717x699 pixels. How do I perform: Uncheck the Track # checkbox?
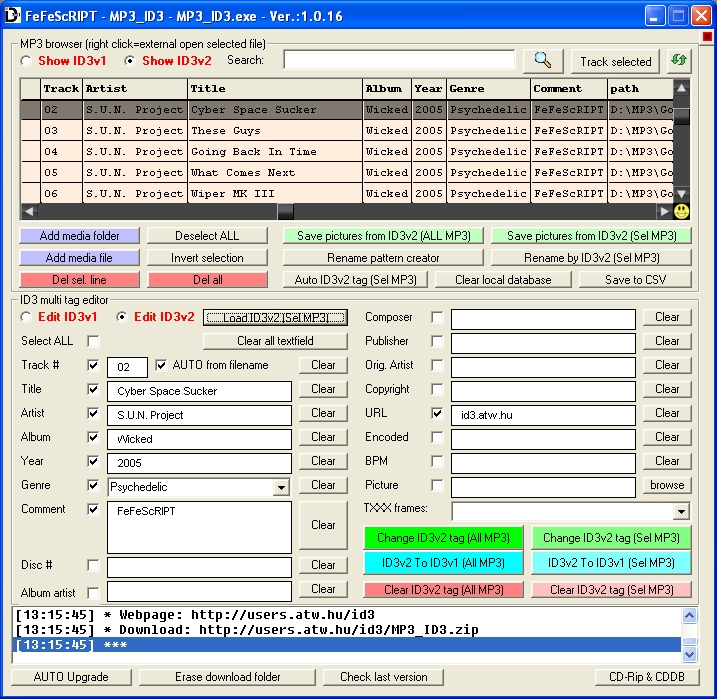(x=93, y=365)
